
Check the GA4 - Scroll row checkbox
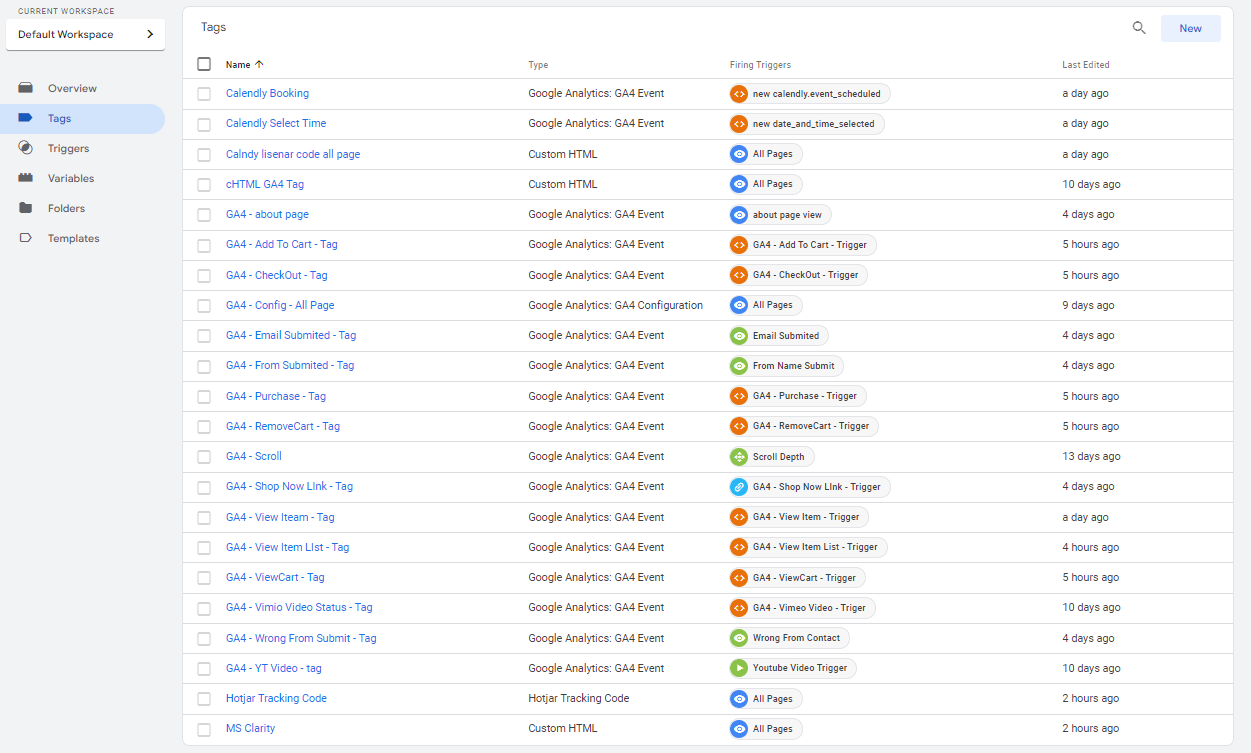[x=204, y=457]
